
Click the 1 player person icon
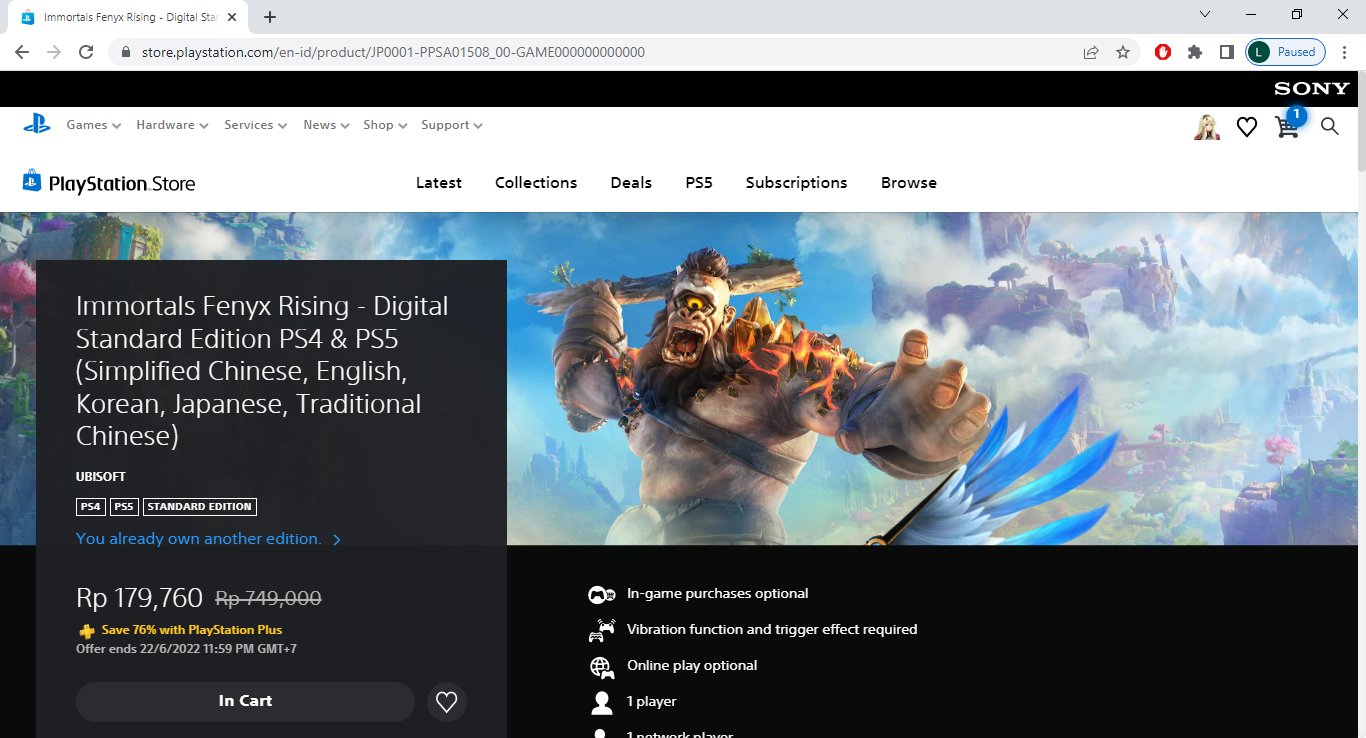coord(601,702)
